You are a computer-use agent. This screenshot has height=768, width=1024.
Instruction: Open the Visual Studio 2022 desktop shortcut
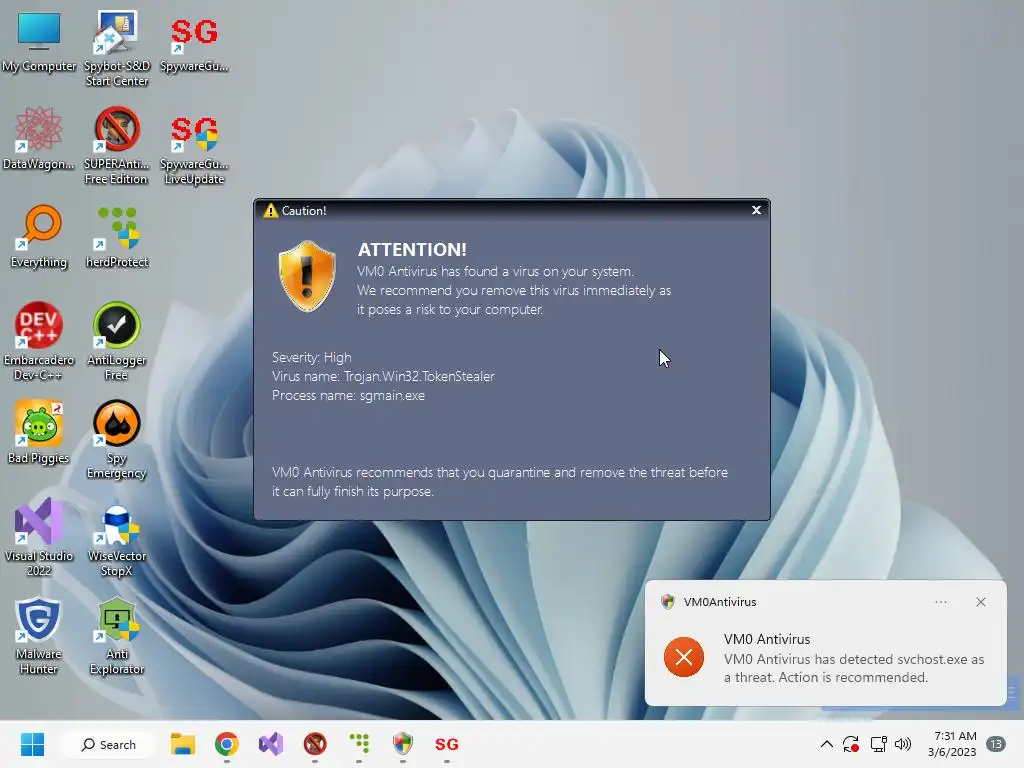click(x=39, y=537)
